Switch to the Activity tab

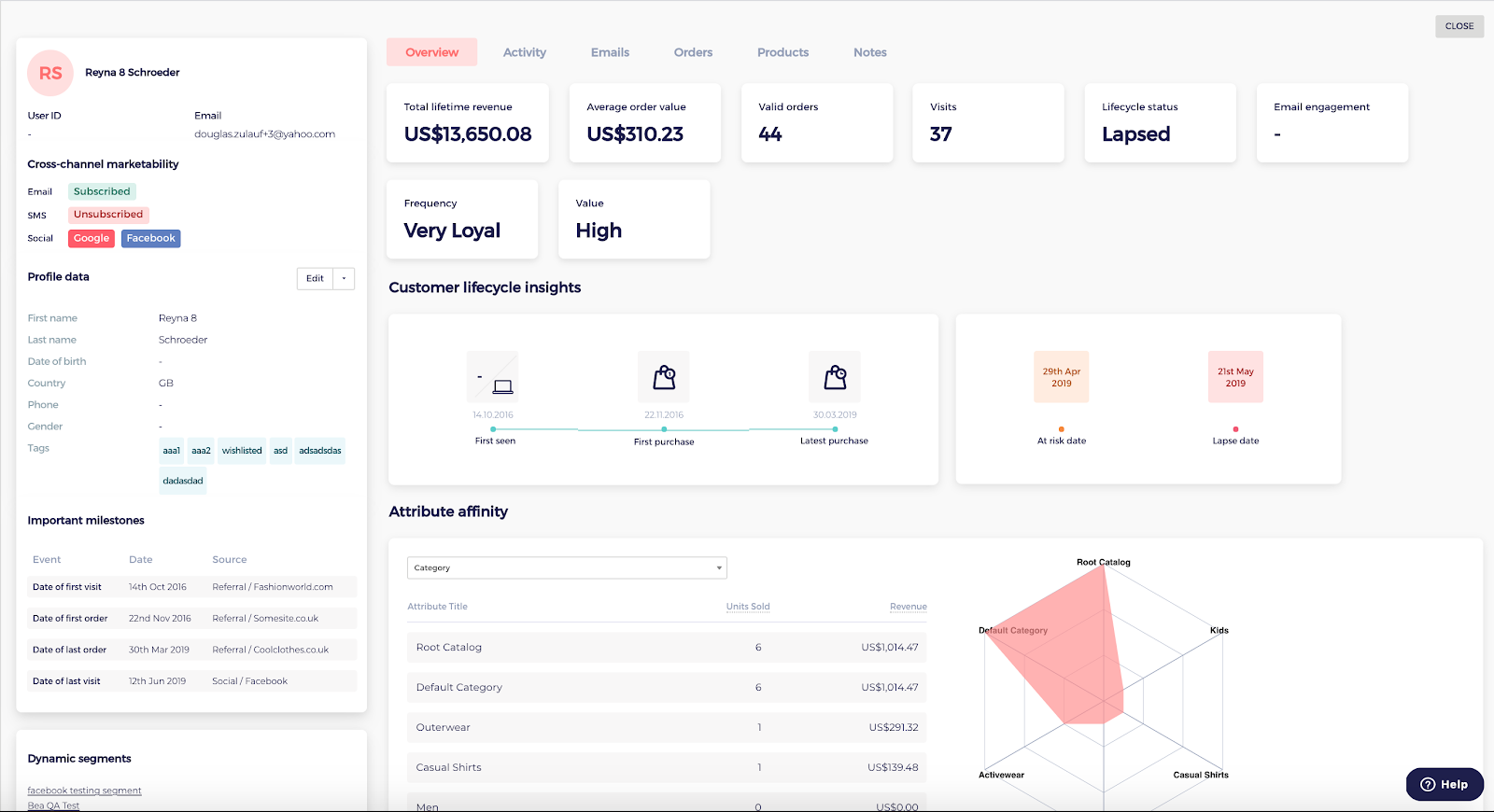pyautogui.click(x=525, y=52)
